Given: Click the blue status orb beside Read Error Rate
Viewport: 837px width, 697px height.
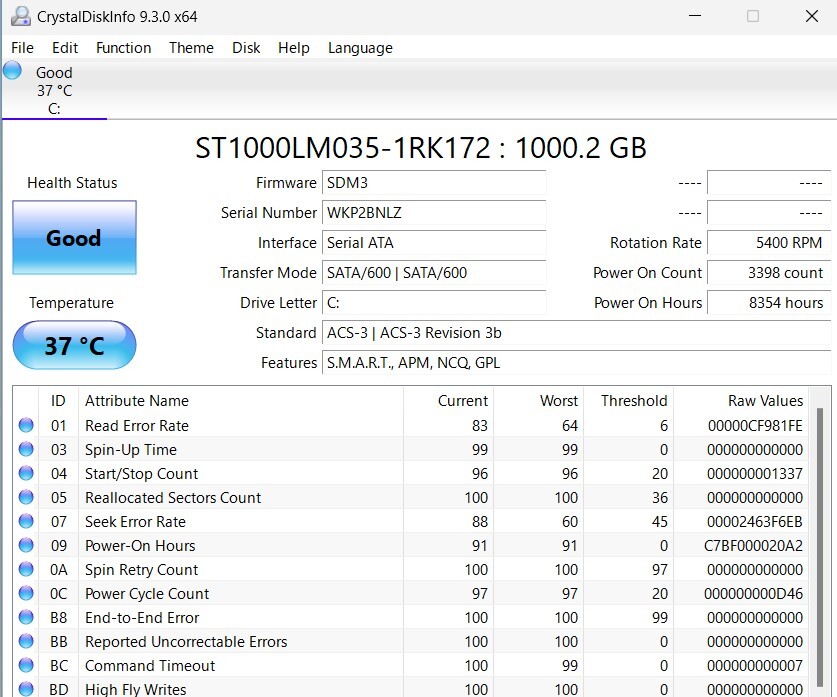Looking at the screenshot, I should point(26,425).
